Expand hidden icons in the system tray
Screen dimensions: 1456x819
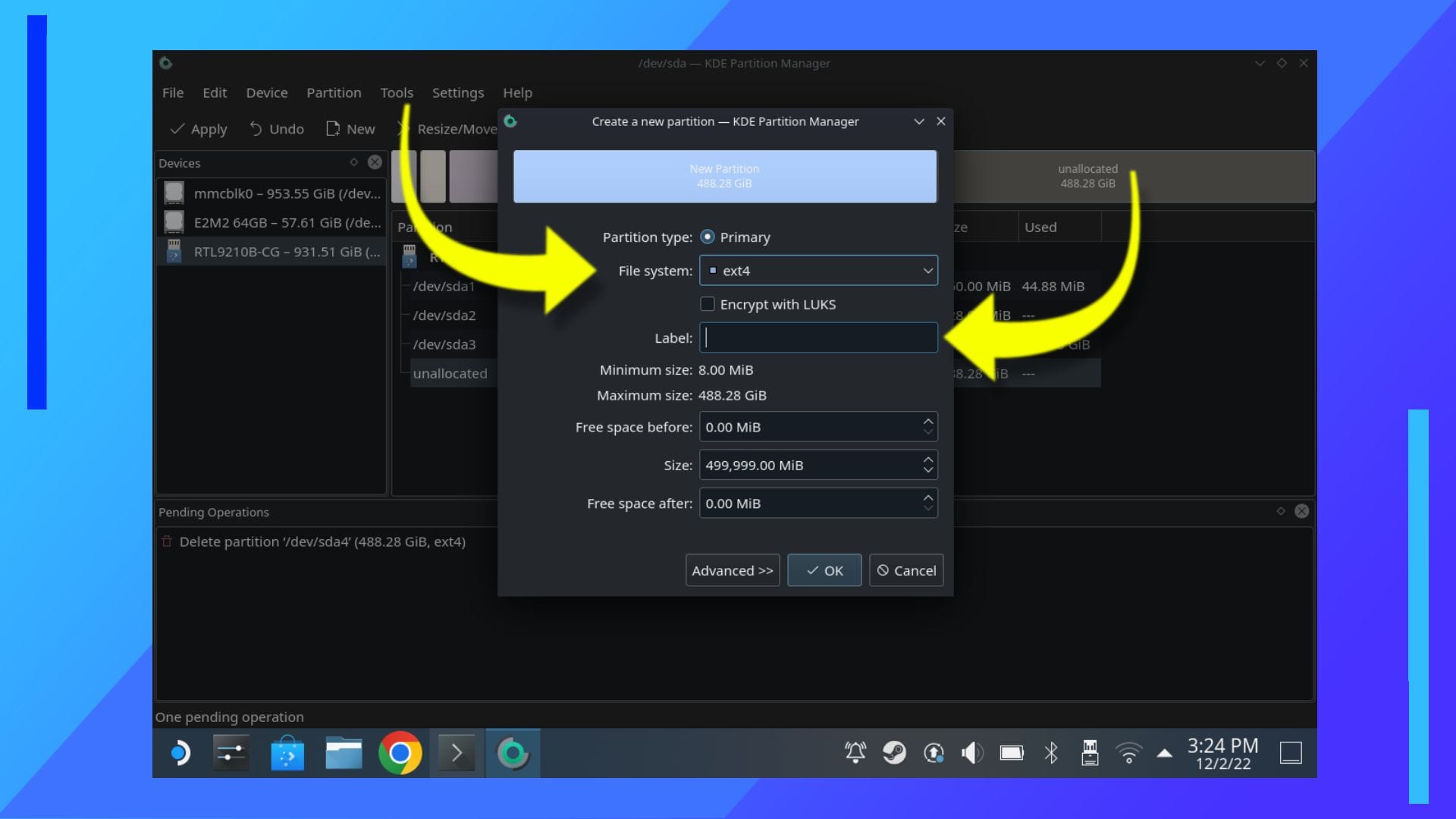tap(1164, 753)
